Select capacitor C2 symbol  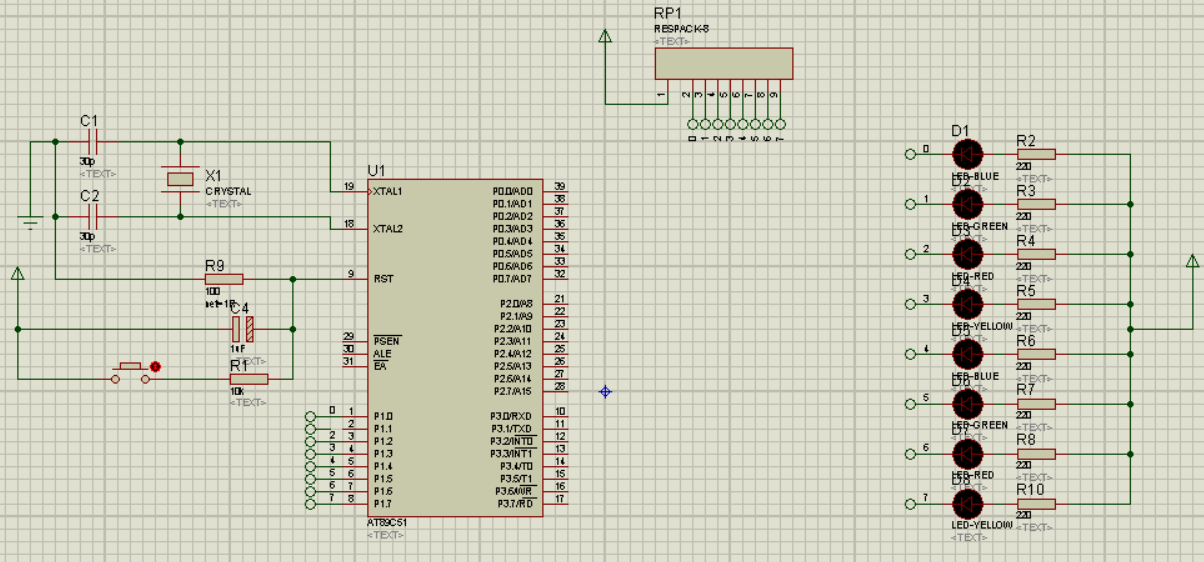tap(92, 216)
